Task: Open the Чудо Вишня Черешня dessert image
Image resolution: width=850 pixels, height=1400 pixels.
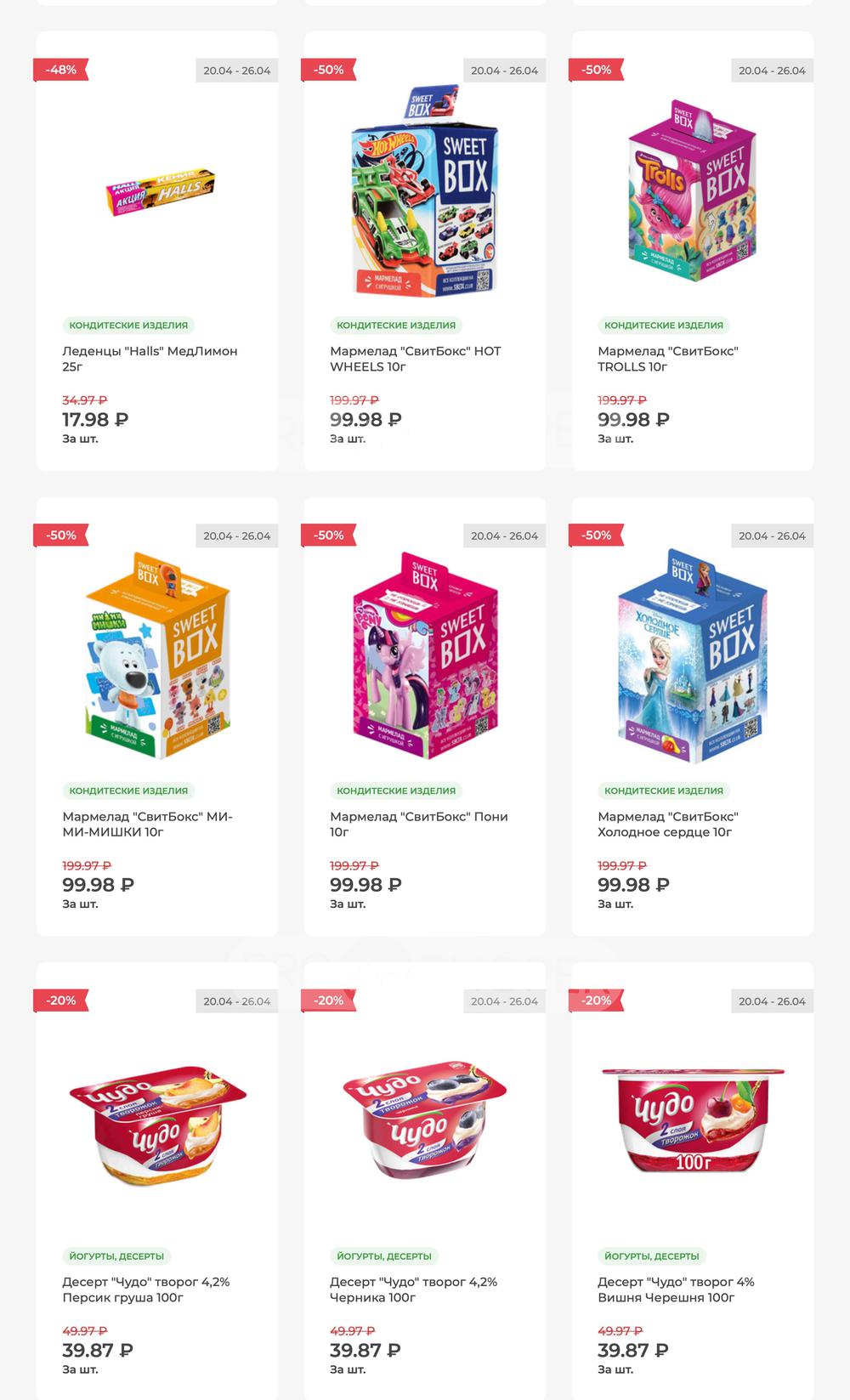Action: [693, 1120]
